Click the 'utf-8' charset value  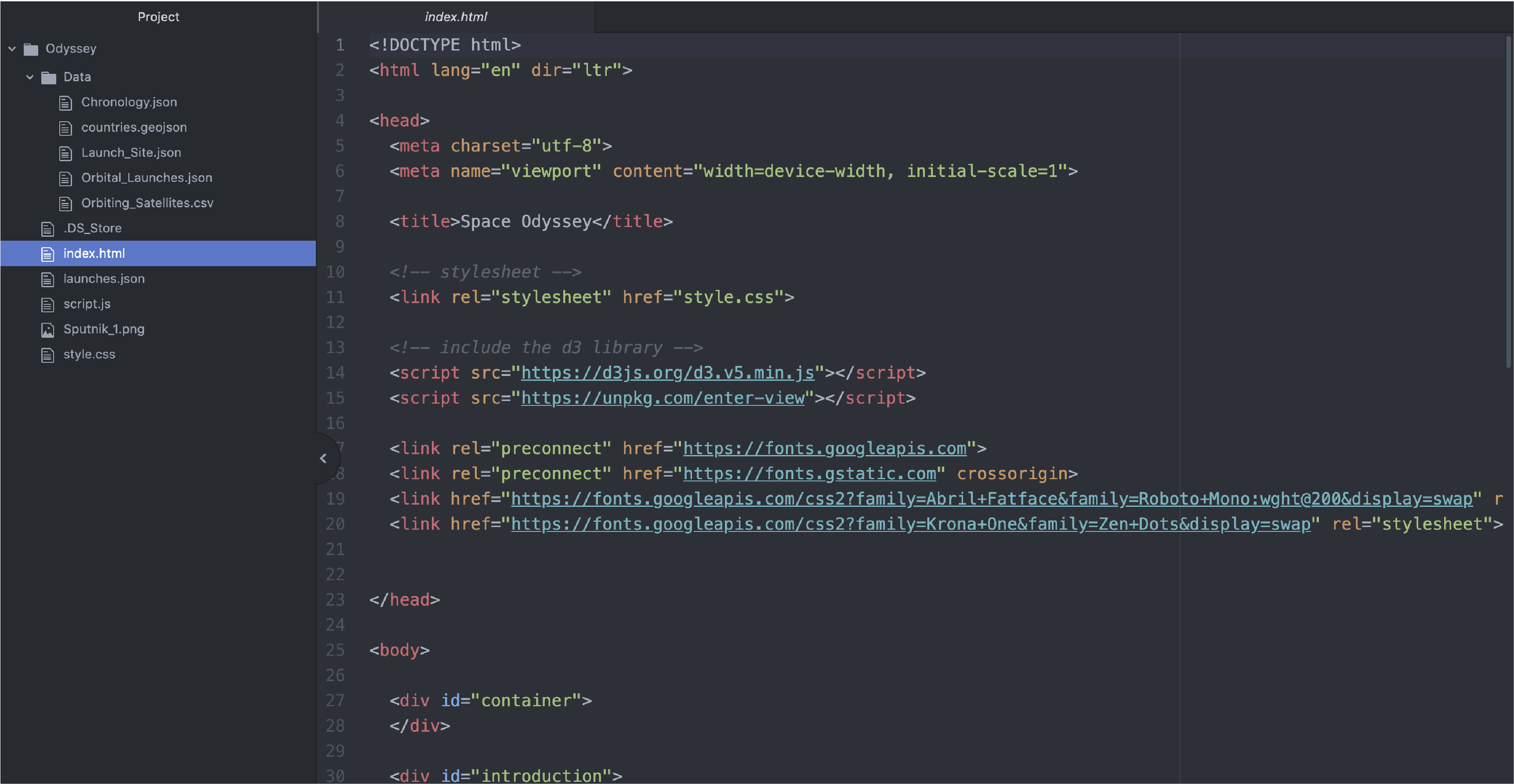[567, 146]
